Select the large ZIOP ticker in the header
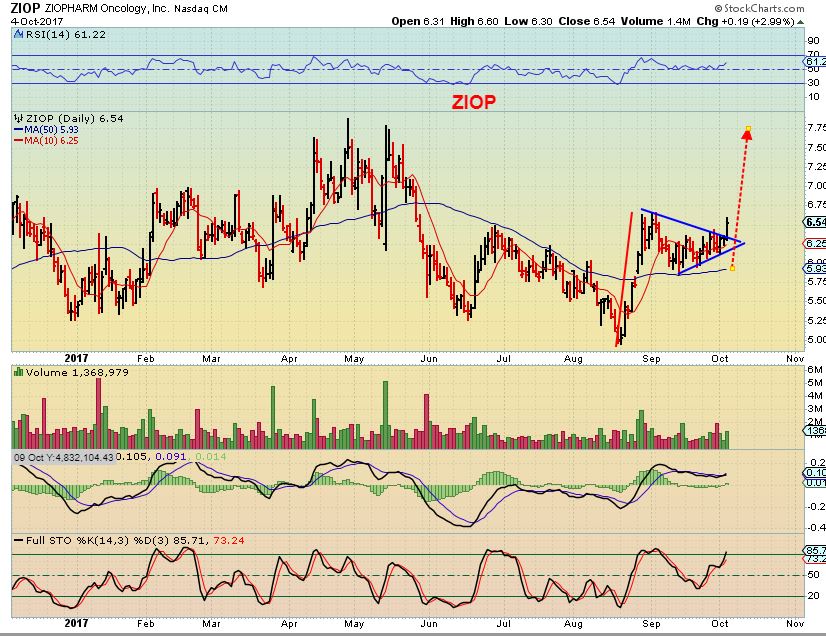Viewport: 826px width, 636px height. click(x=25, y=8)
